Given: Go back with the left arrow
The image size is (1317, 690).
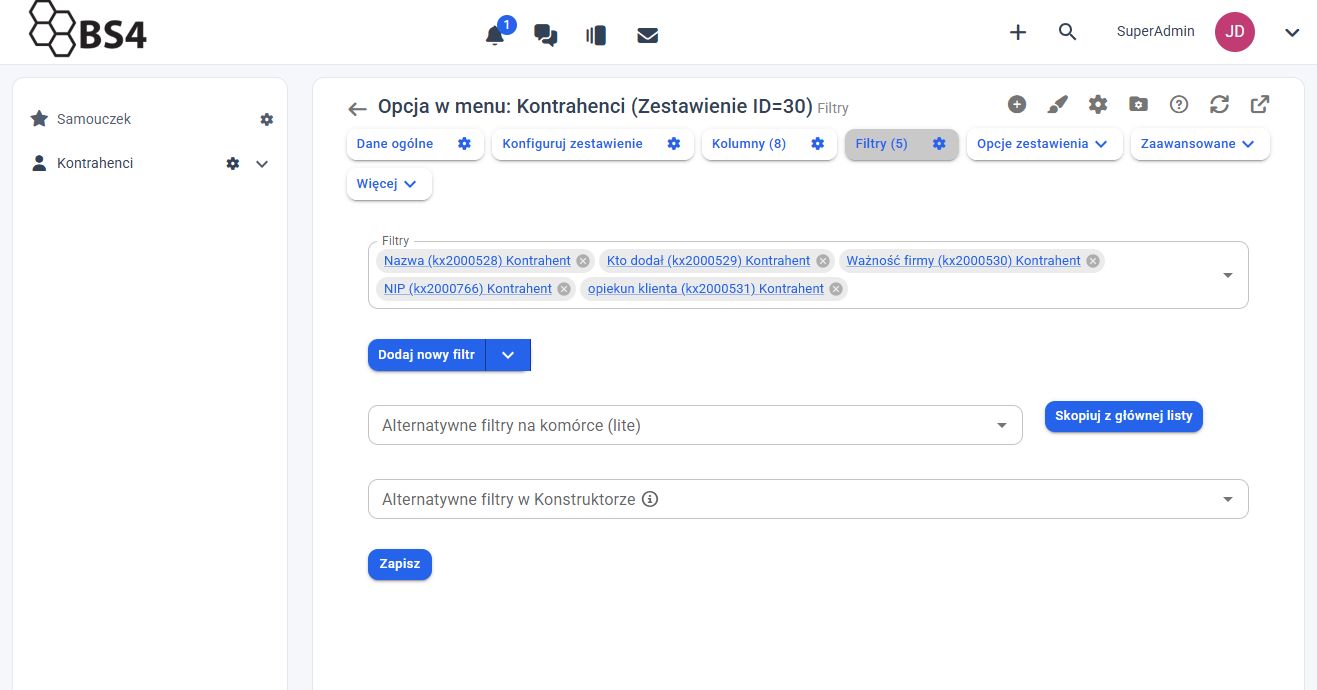Looking at the screenshot, I should coord(357,109).
